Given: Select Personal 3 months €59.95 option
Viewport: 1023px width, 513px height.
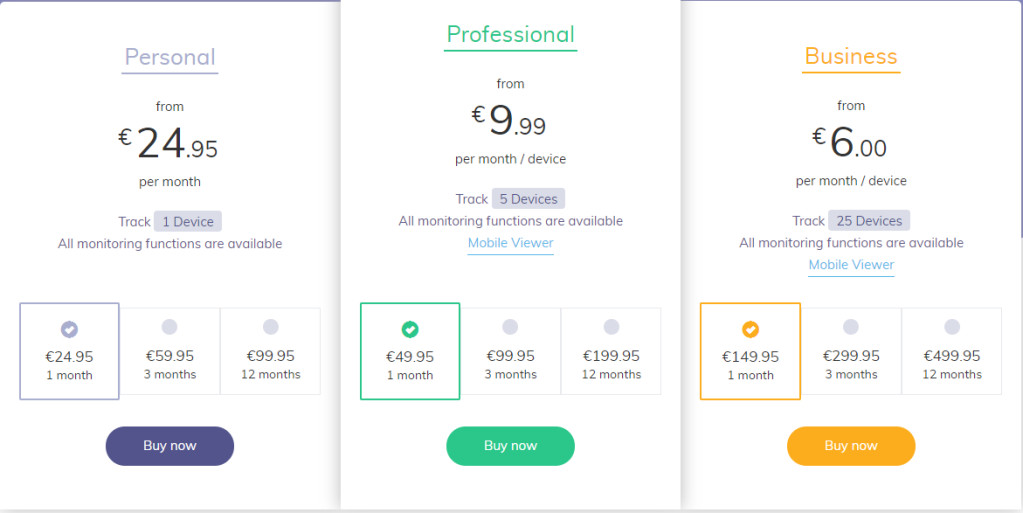Looking at the screenshot, I should pyautogui.click(x=170, y=350).
